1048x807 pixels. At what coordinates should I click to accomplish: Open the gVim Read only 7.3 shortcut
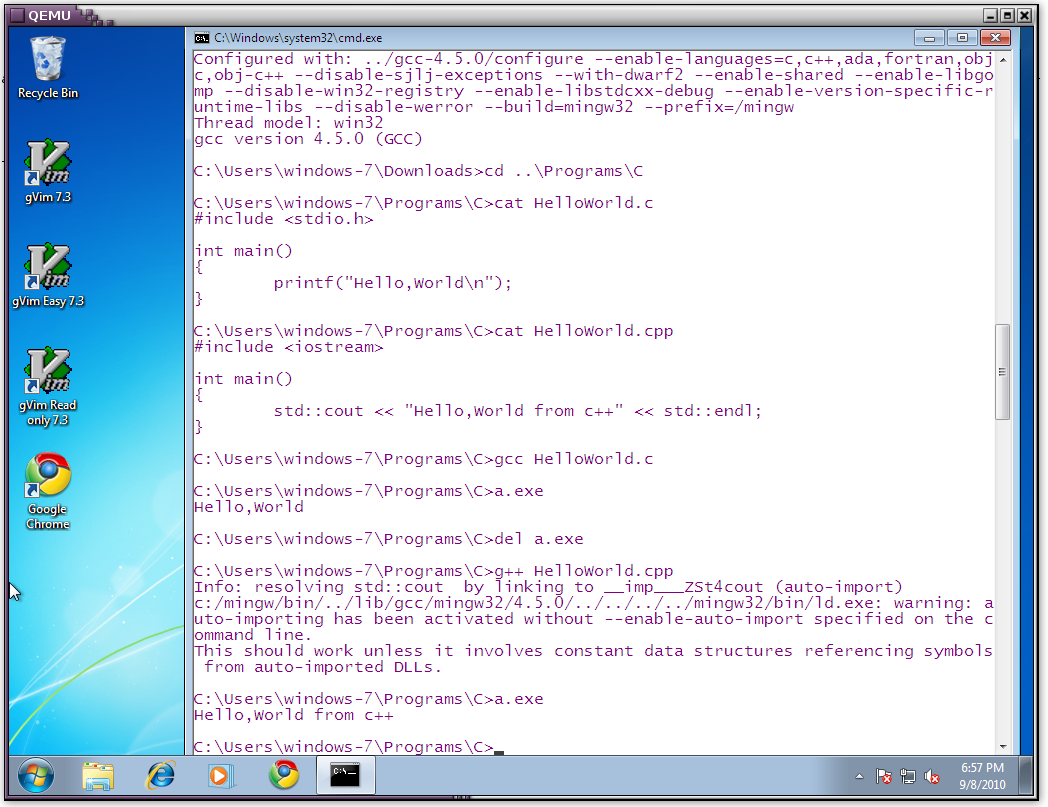coord(48,372)
